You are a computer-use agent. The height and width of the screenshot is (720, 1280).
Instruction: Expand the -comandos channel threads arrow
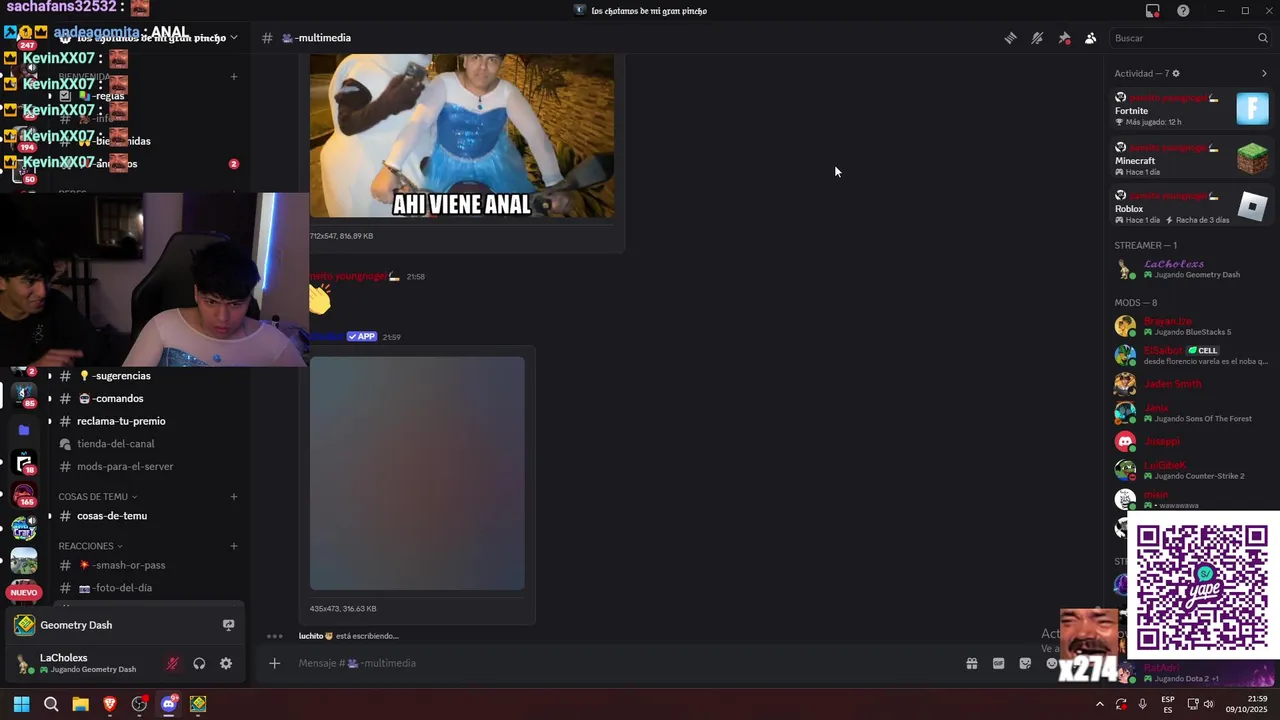pyautogui.click(x=49, y=399)
